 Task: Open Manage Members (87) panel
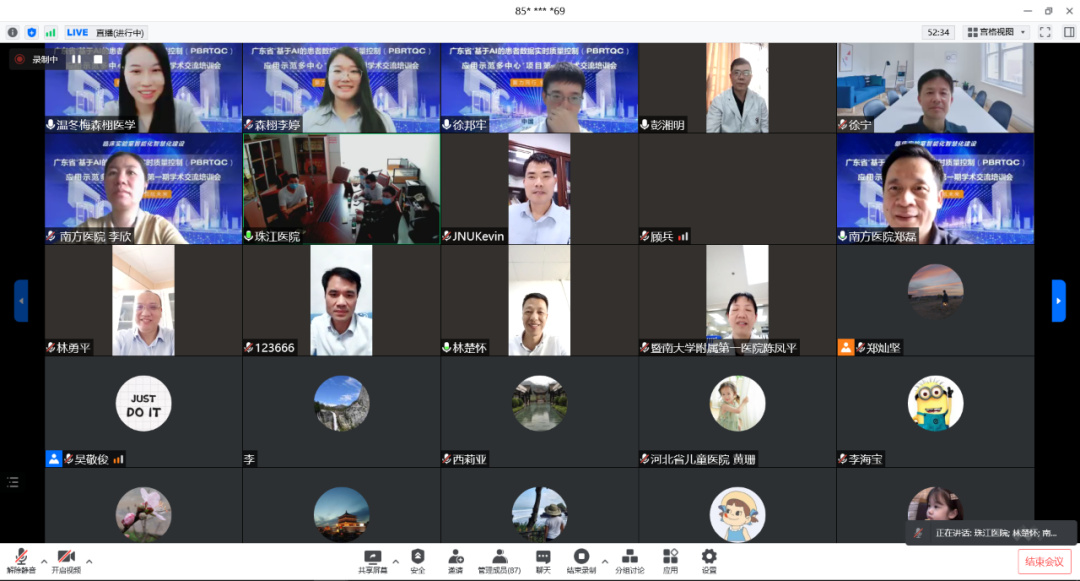[x=498, y=559]
